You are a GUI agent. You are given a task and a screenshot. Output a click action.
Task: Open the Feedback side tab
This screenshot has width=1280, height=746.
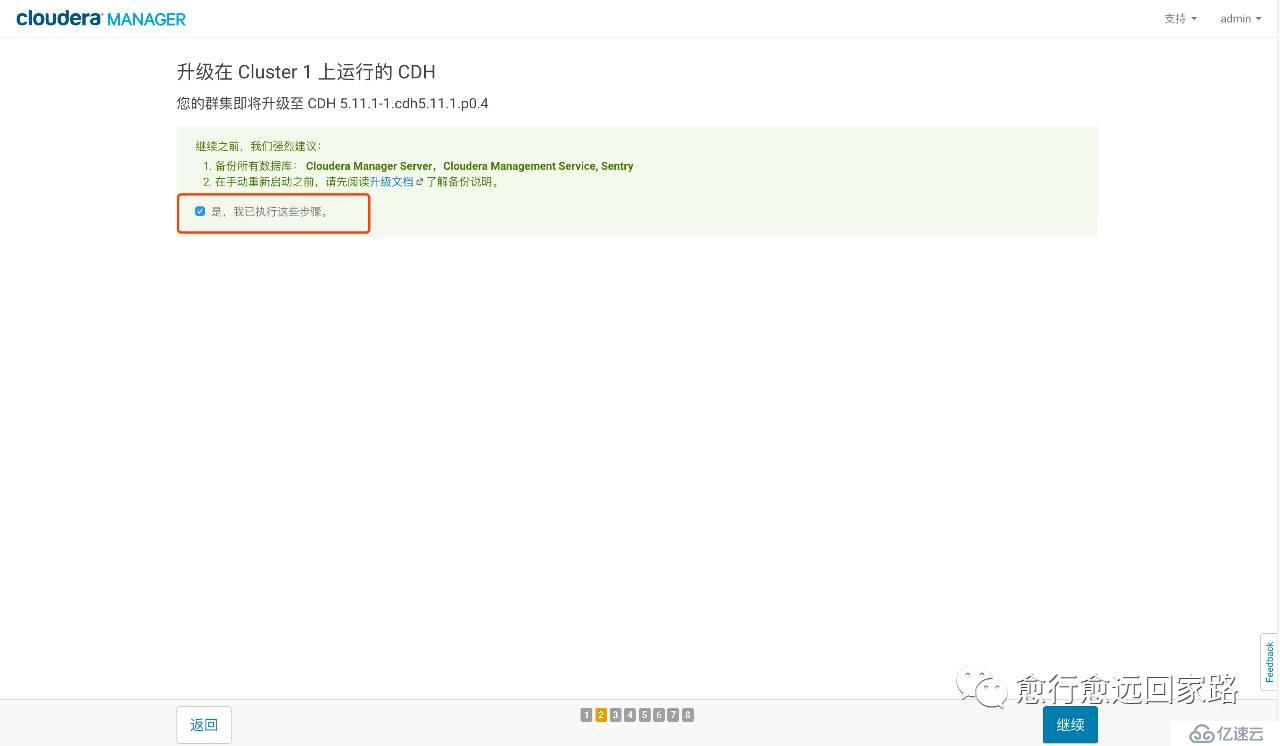click(x=1269, y=662)
